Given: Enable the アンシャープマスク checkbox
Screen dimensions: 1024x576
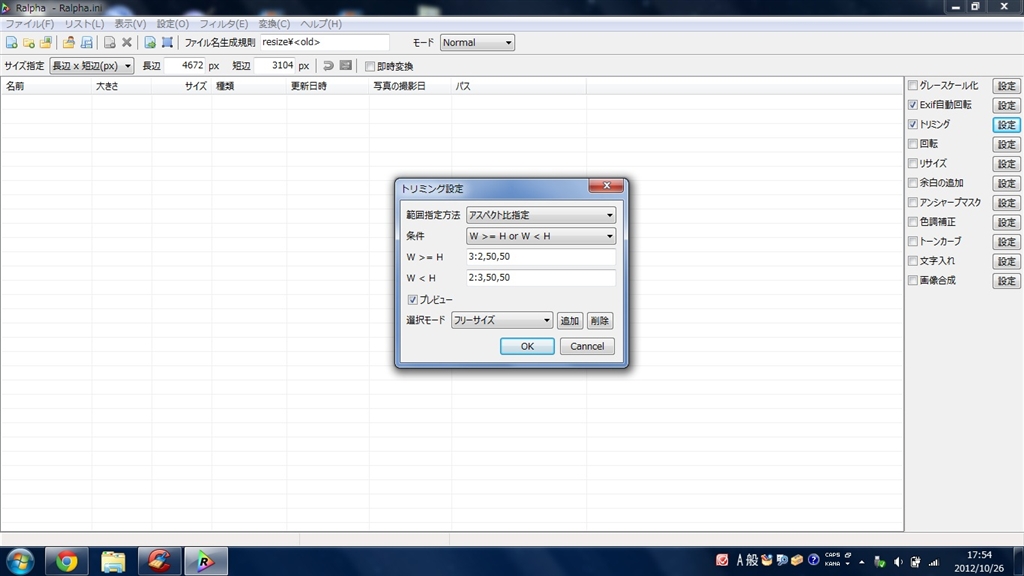Looking at the screenshot, I should point(913,202).
